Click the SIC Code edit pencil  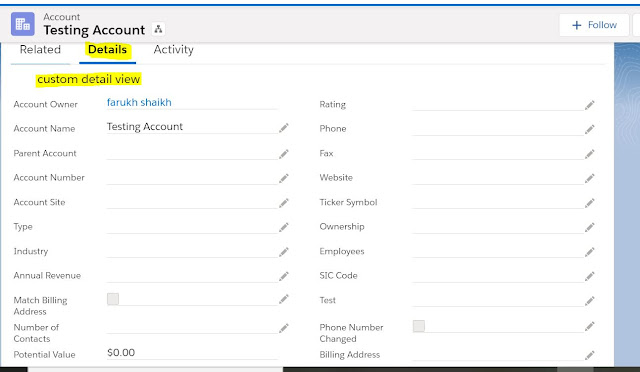[589, 276]
